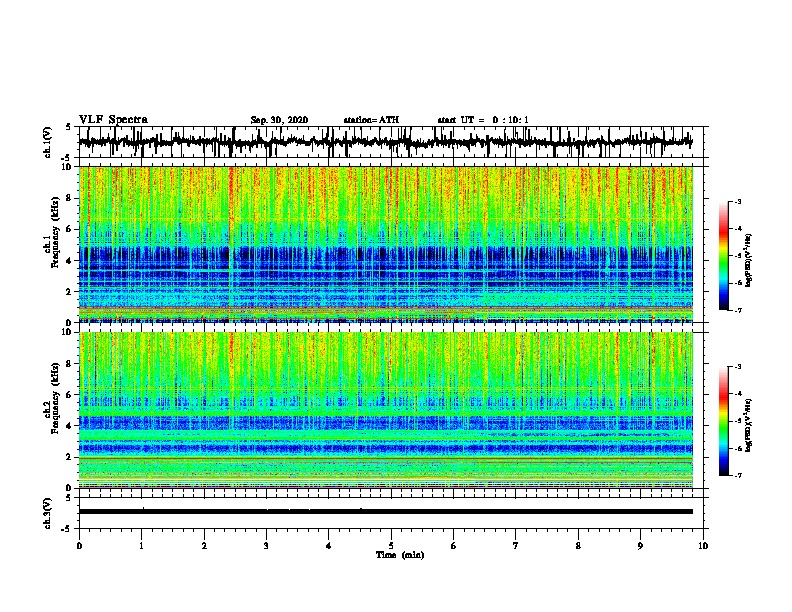Click the "8" kHz tick on ch.1 frequency axis
Viewport: 792px width, 612px height.
[70, 198]
